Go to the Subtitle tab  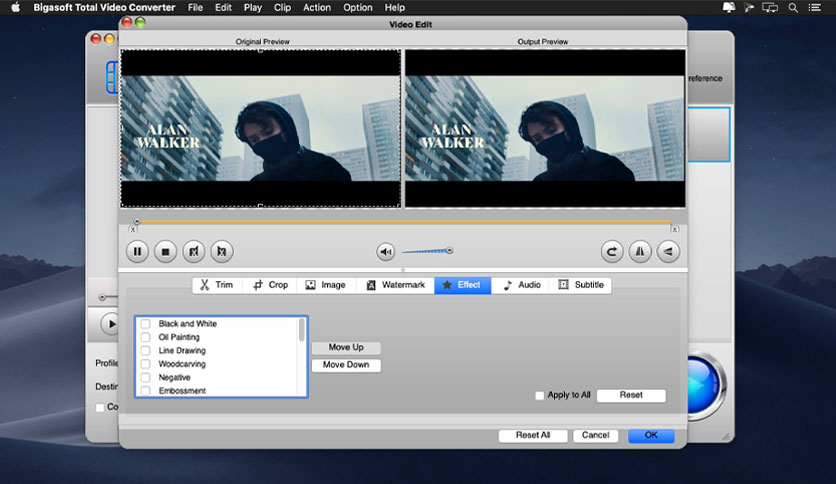(x=581, y=285)
